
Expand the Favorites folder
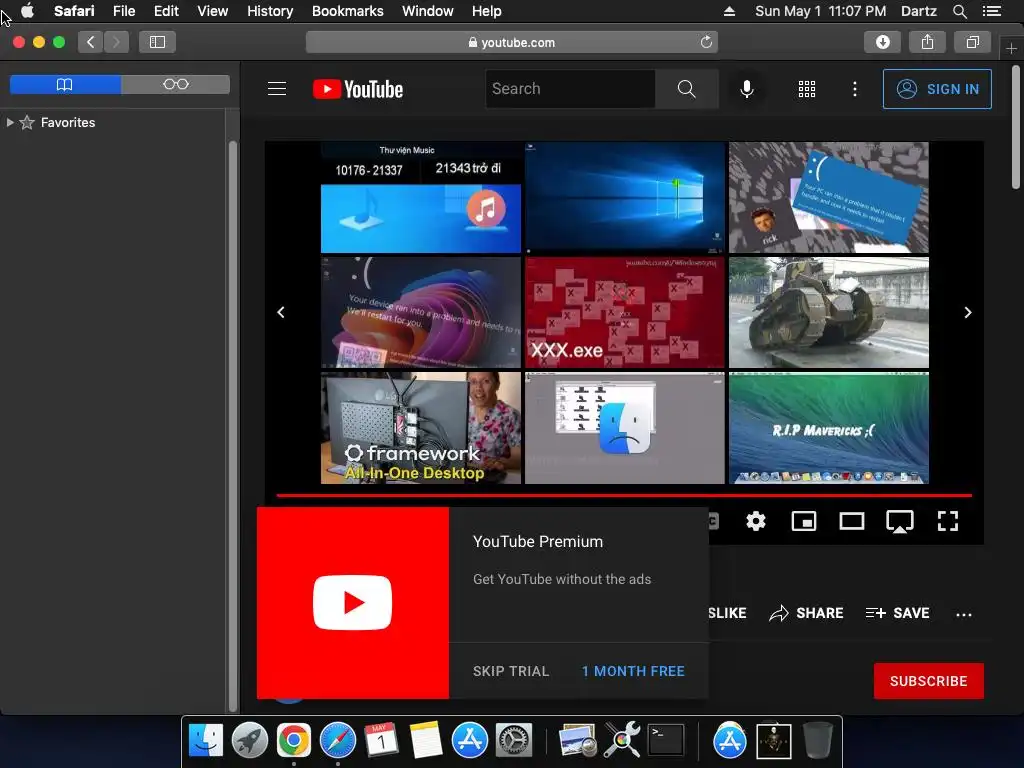click(x=10, y=122)
